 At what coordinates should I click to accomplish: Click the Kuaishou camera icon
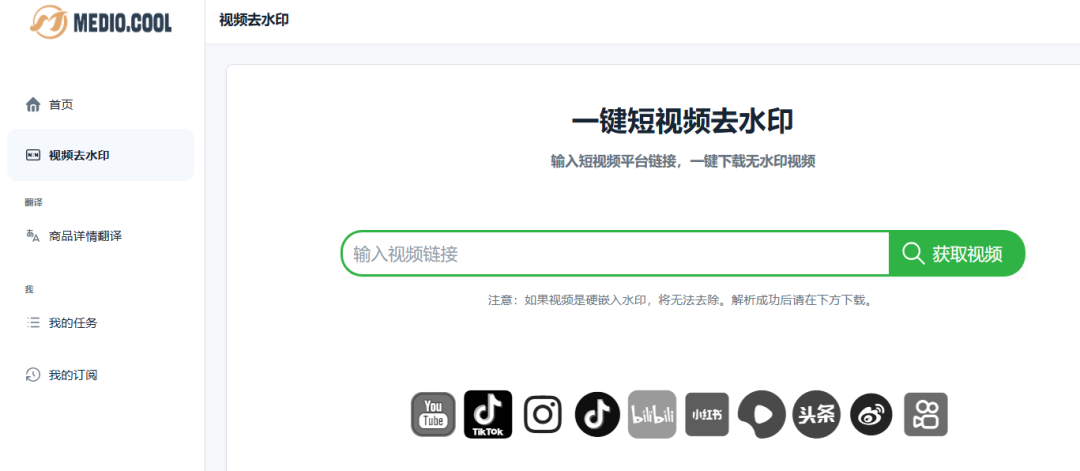click(x=926, y=415)
